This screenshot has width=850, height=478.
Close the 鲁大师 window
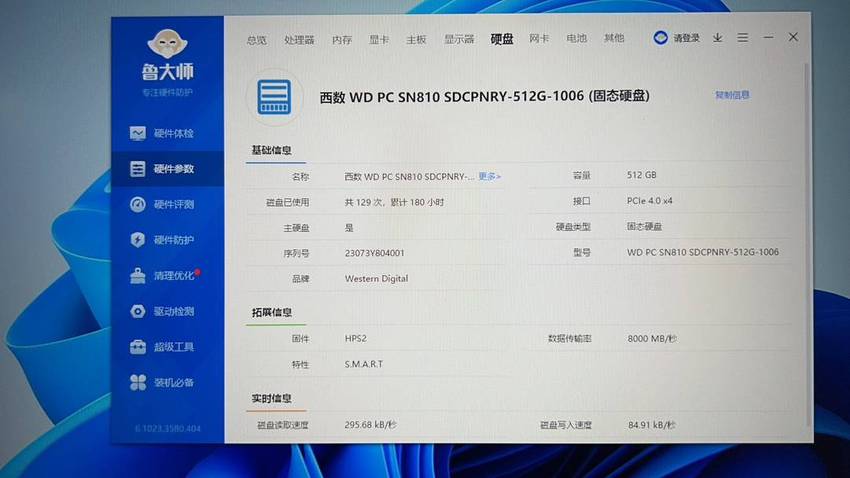[x=793, y=37]
